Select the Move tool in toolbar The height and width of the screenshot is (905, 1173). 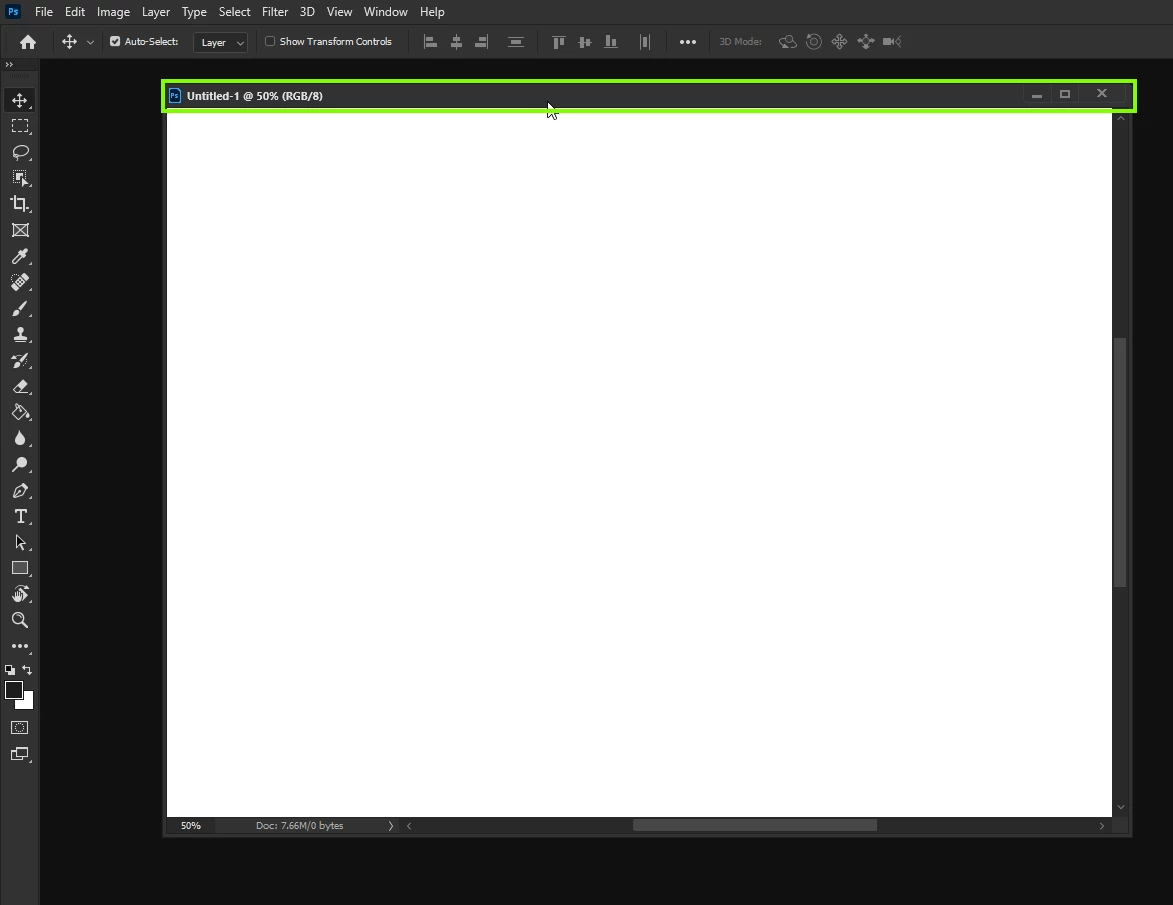pyautogui.click(x=20, y=100)
